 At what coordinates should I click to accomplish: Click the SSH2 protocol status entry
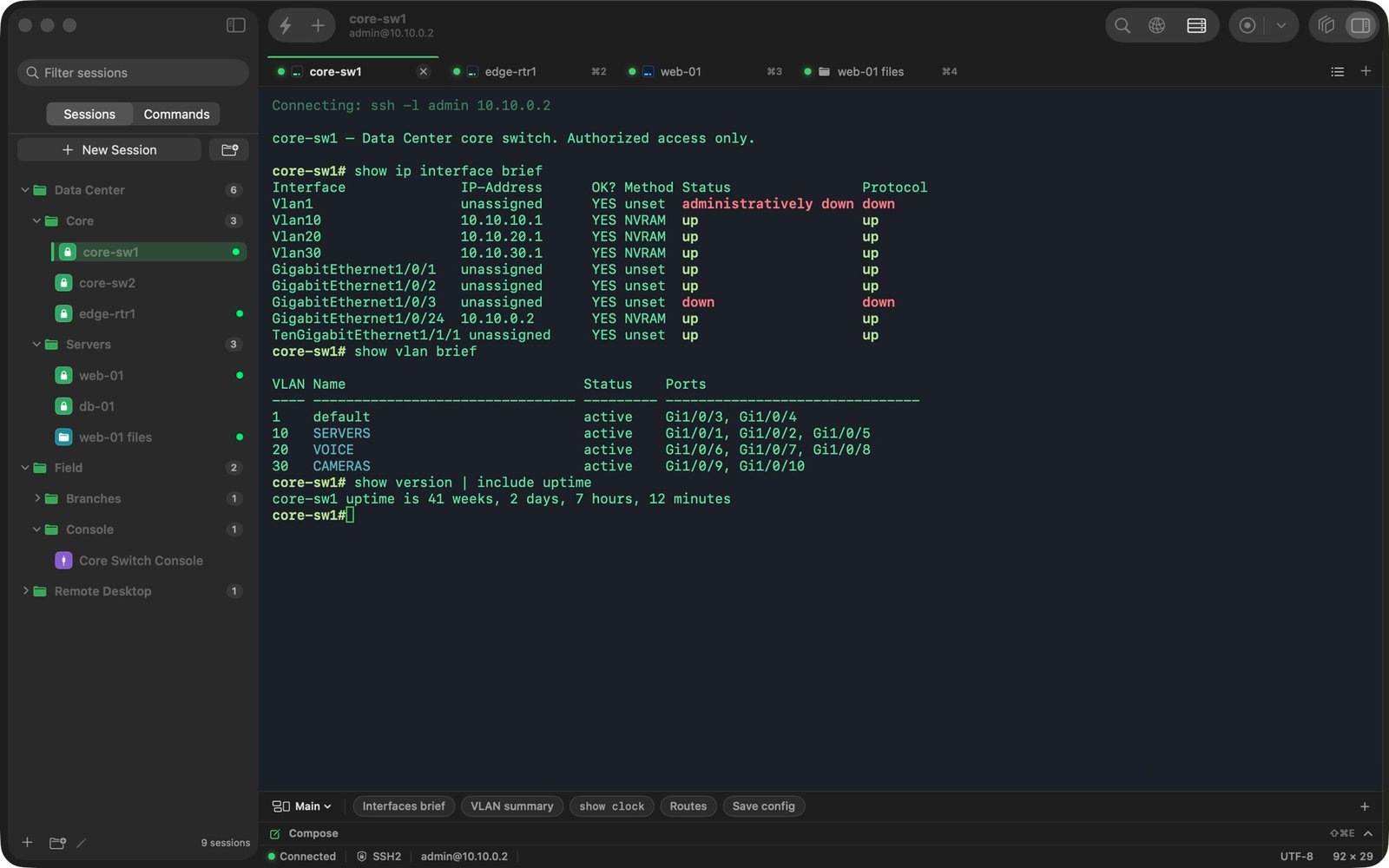[x=379, y=856]
